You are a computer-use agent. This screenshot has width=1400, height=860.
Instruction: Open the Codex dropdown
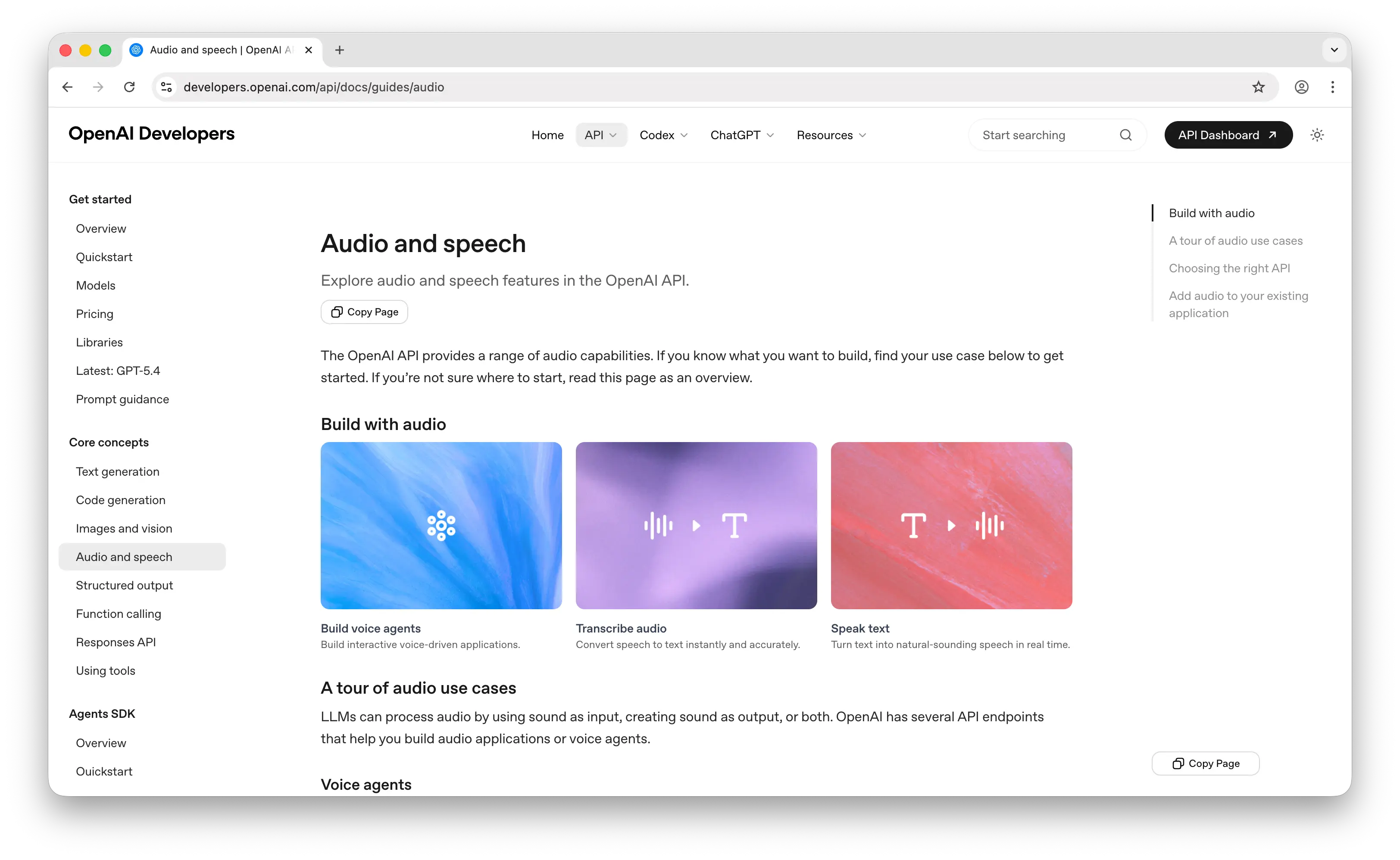(663, 135)
